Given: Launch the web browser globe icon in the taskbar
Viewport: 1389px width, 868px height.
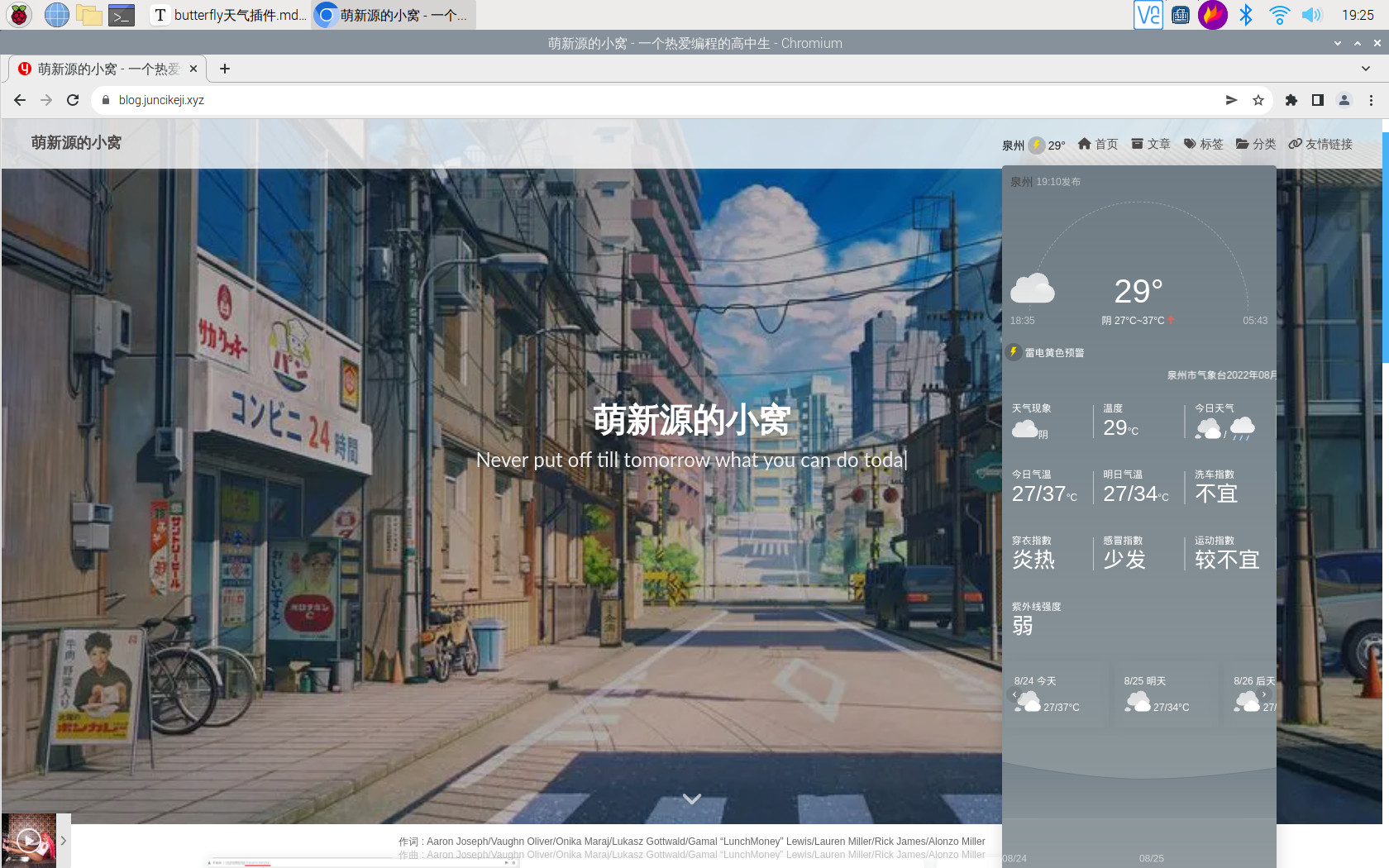Looking at the screenshot, I should pyautogui.click(x=57, y=15).
